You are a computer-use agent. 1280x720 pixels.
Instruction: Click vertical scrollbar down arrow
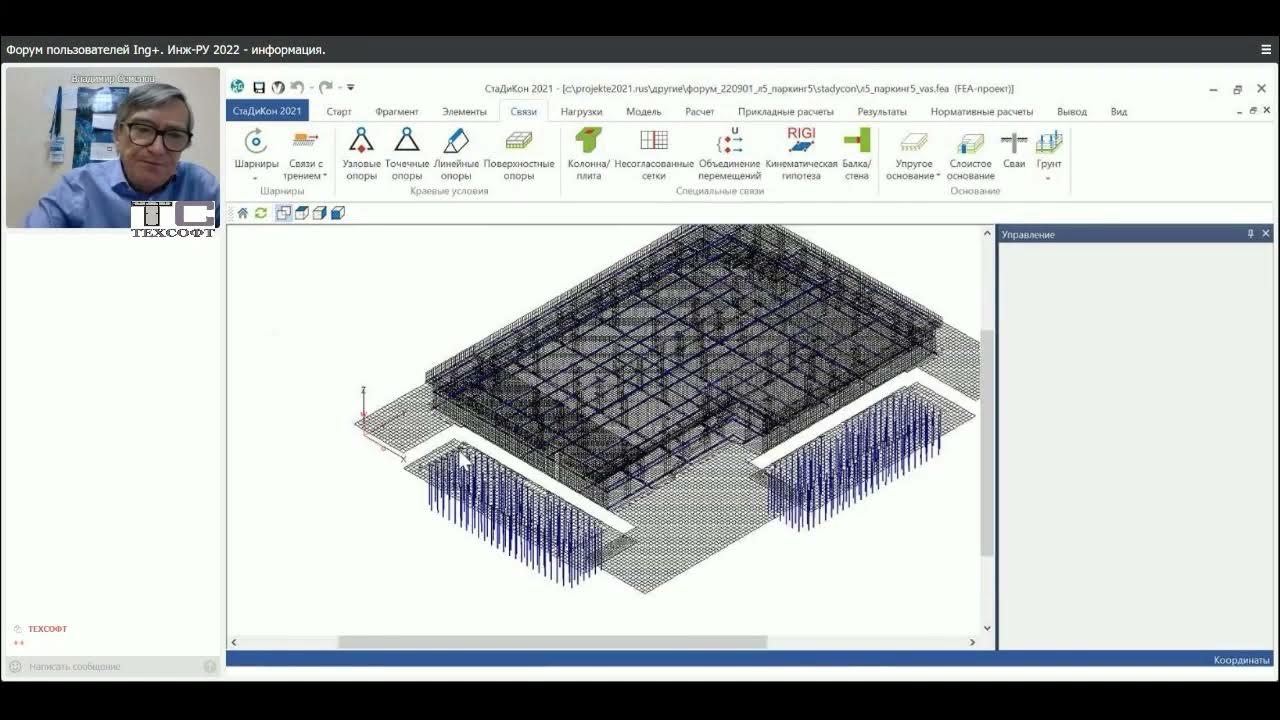tap(987, 628)
